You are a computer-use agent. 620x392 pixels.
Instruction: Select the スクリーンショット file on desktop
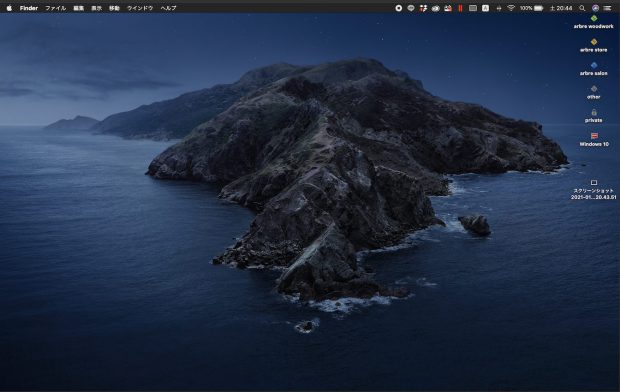(594, 189)
